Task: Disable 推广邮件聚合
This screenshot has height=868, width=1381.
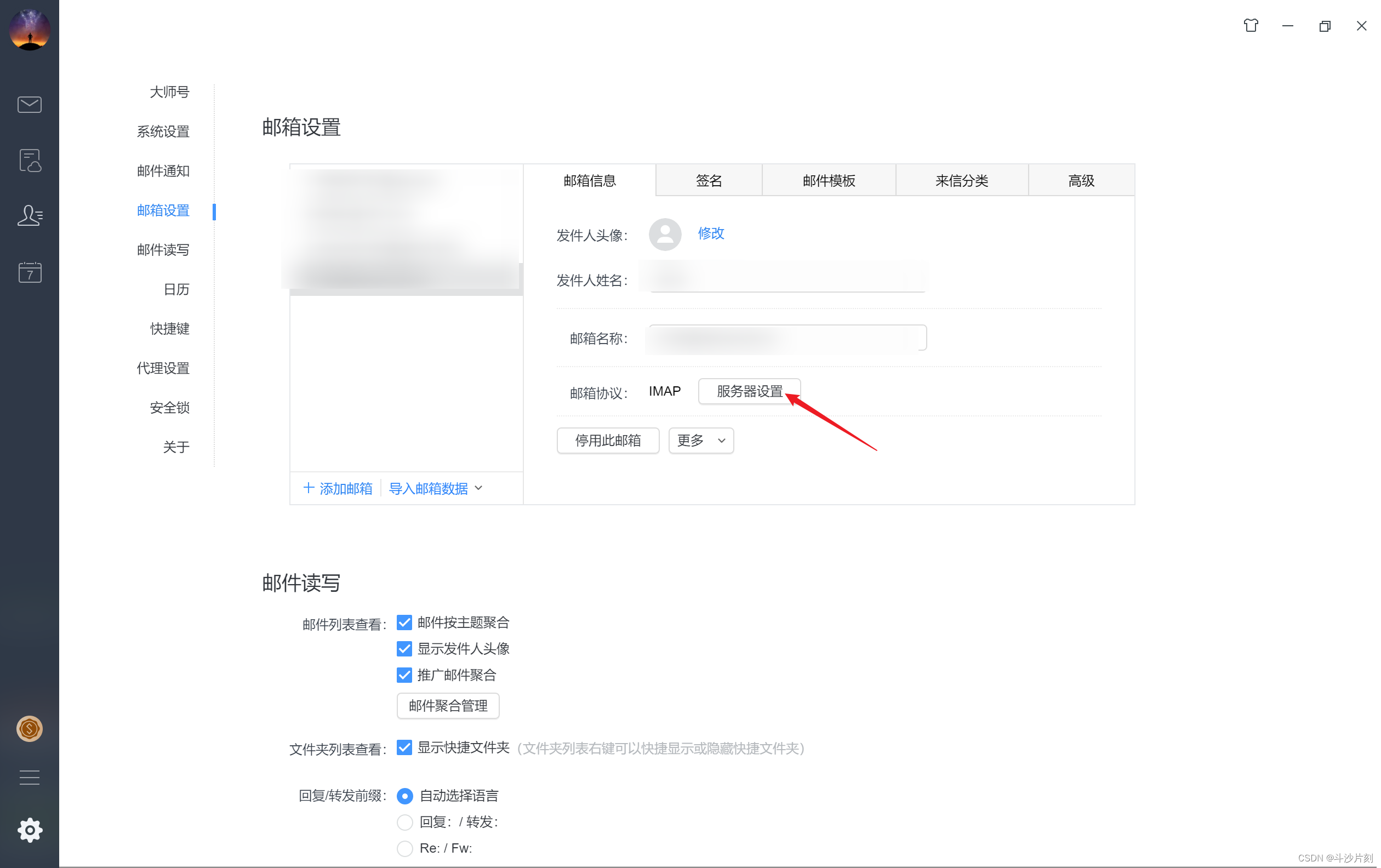Action: click(x=404, y=675)
